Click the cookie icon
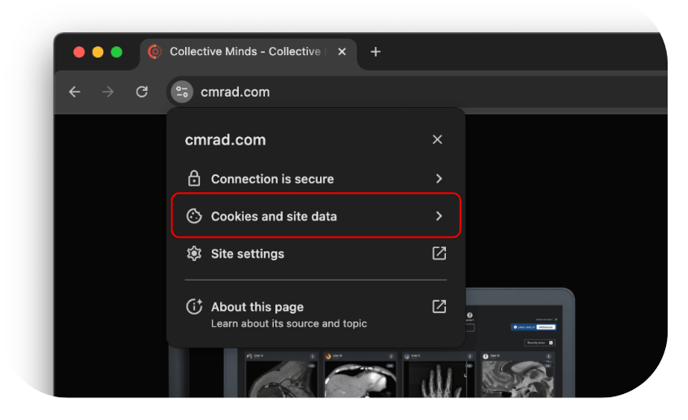This screenshot has width=688, height=420. point(194,216)
